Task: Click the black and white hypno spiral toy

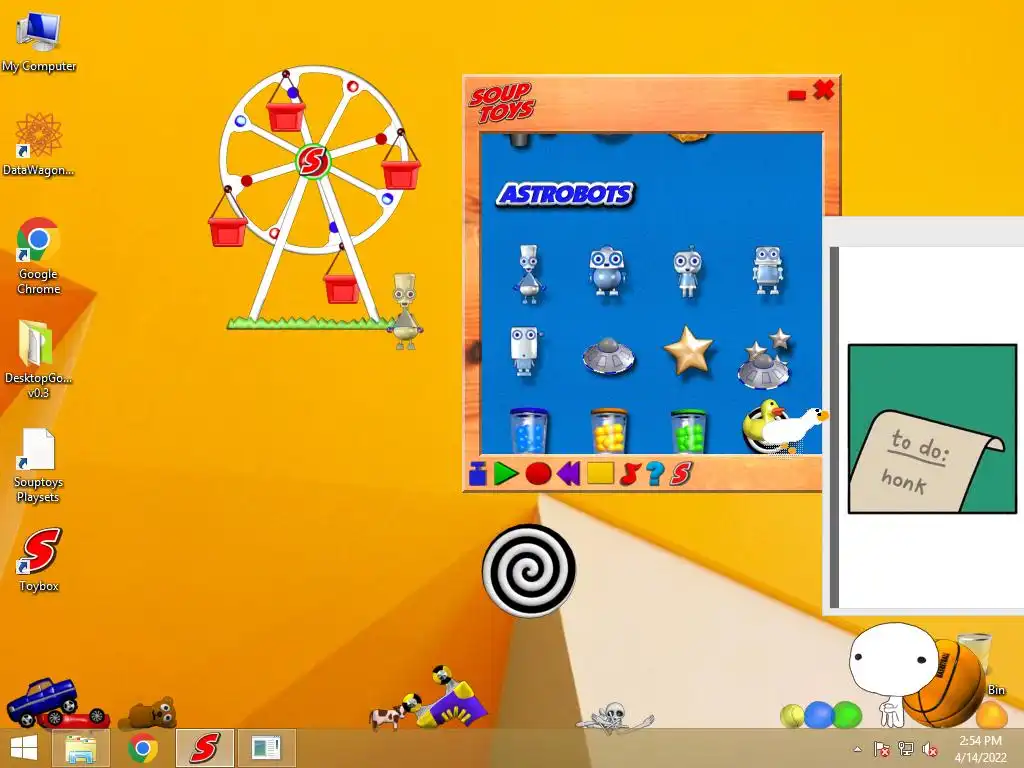Action: 529,570
